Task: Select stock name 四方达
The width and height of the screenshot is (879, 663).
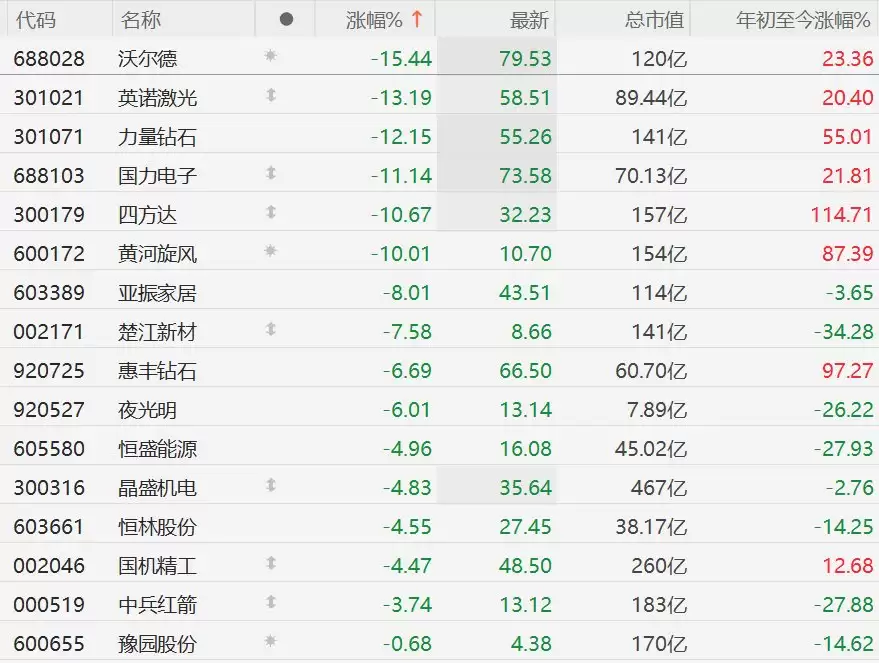Action: pyautogui.click(x=147, y=215)
